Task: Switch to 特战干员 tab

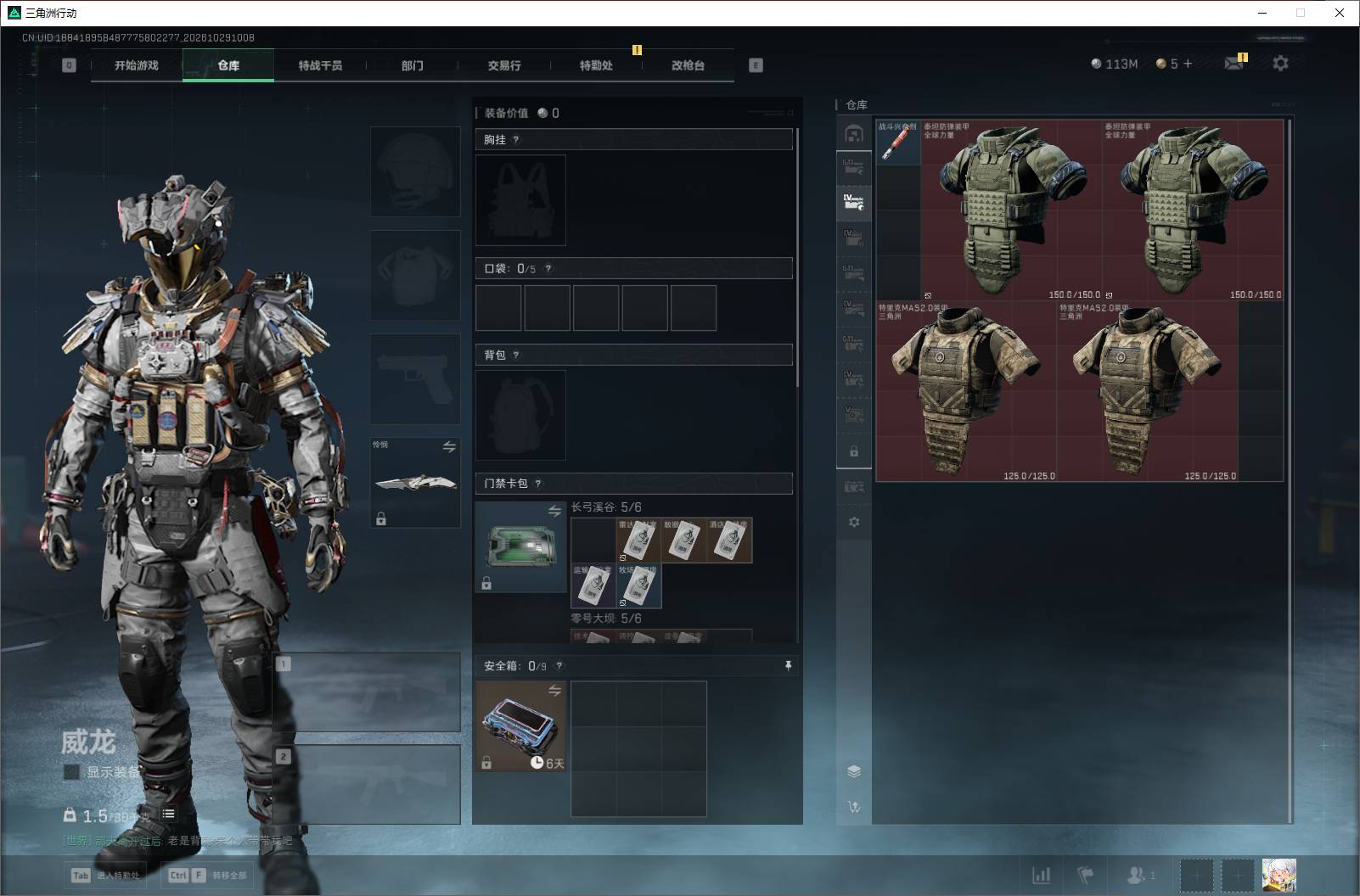Action: tap(320, 65)
